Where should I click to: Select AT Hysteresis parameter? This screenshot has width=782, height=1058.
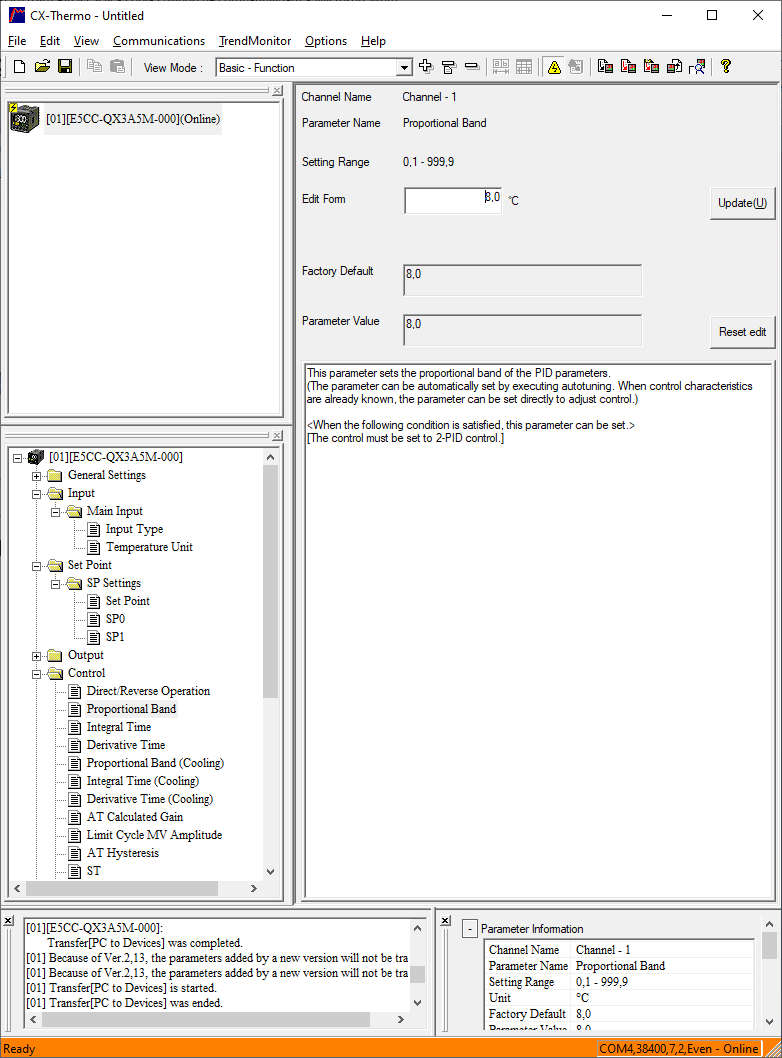(123, 853)
